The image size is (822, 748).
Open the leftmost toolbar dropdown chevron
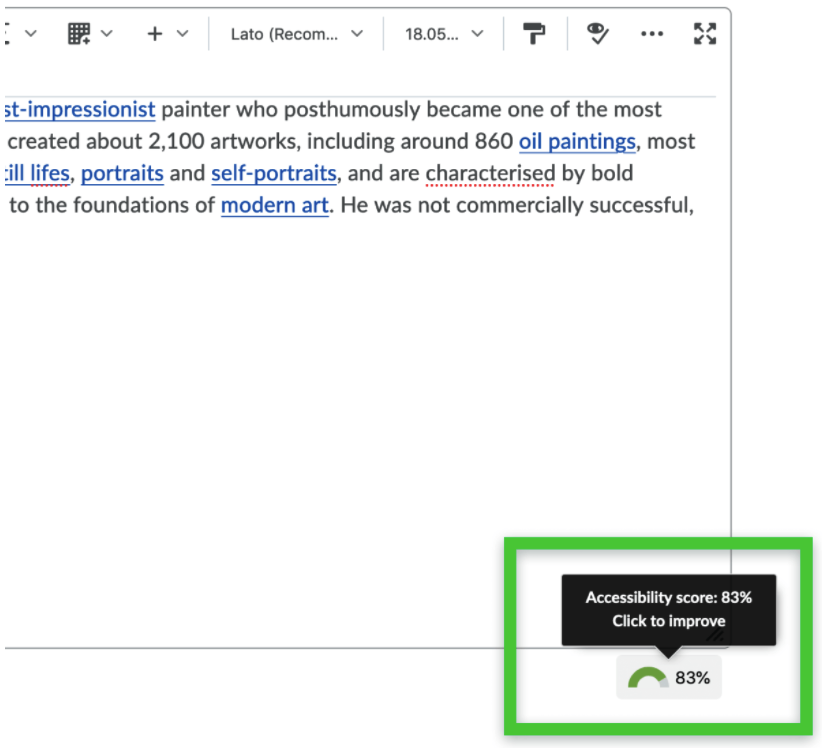click(30, 33)
